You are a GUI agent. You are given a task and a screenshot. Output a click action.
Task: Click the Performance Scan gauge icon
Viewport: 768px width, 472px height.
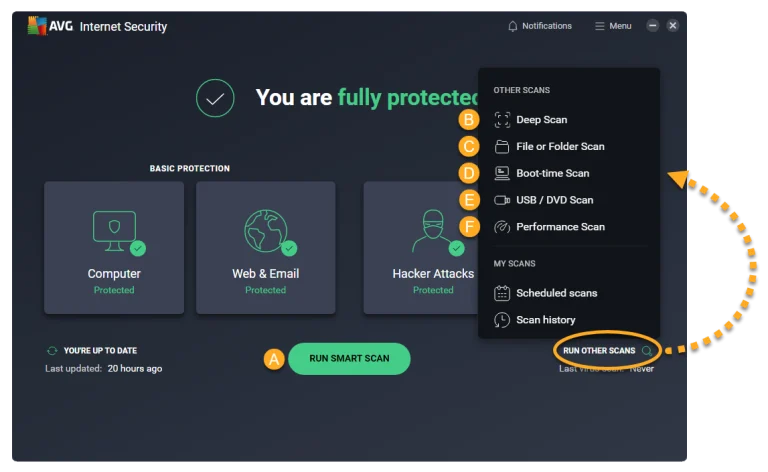[502, 227]
